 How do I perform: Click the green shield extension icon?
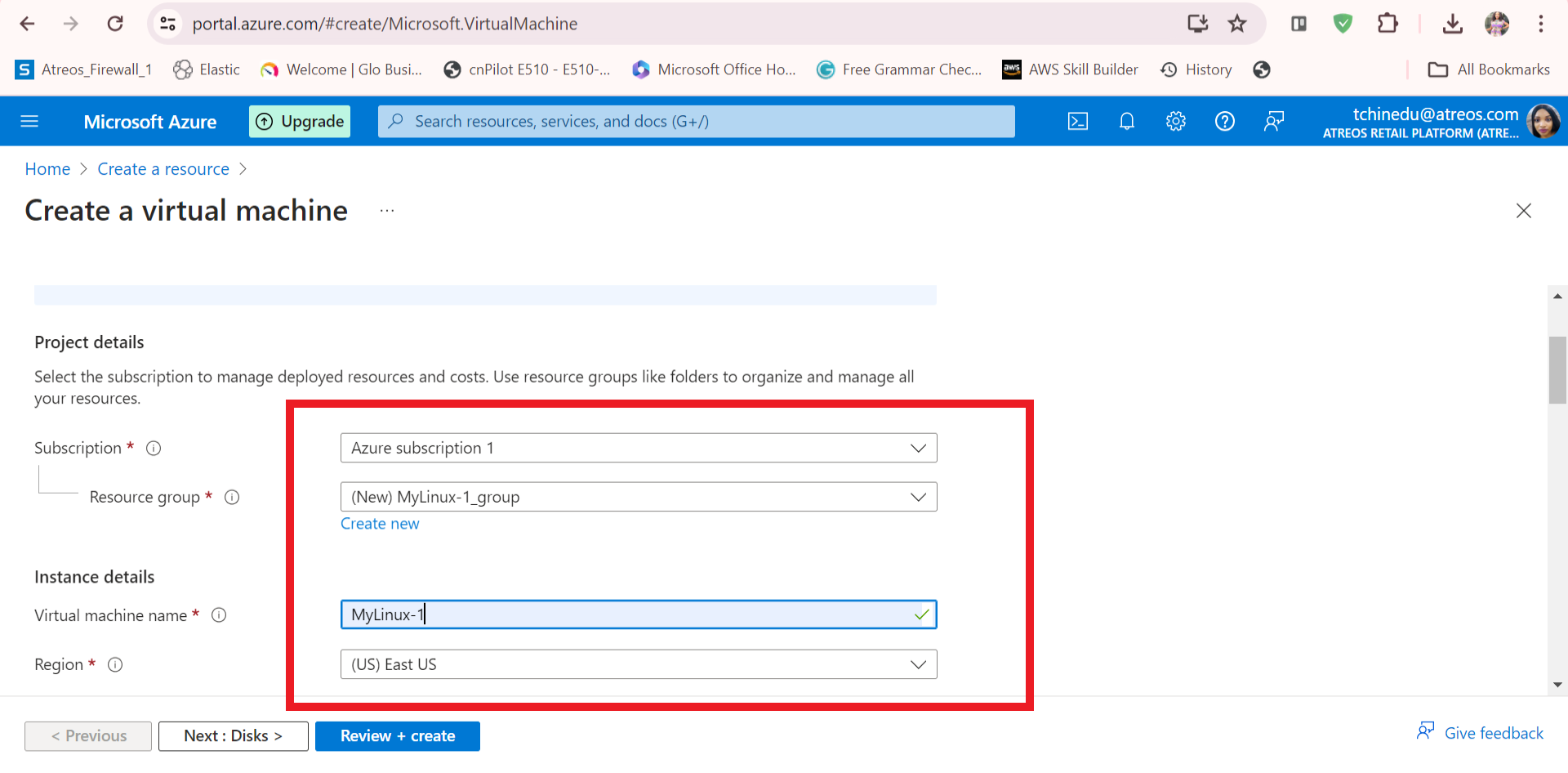1343,24
